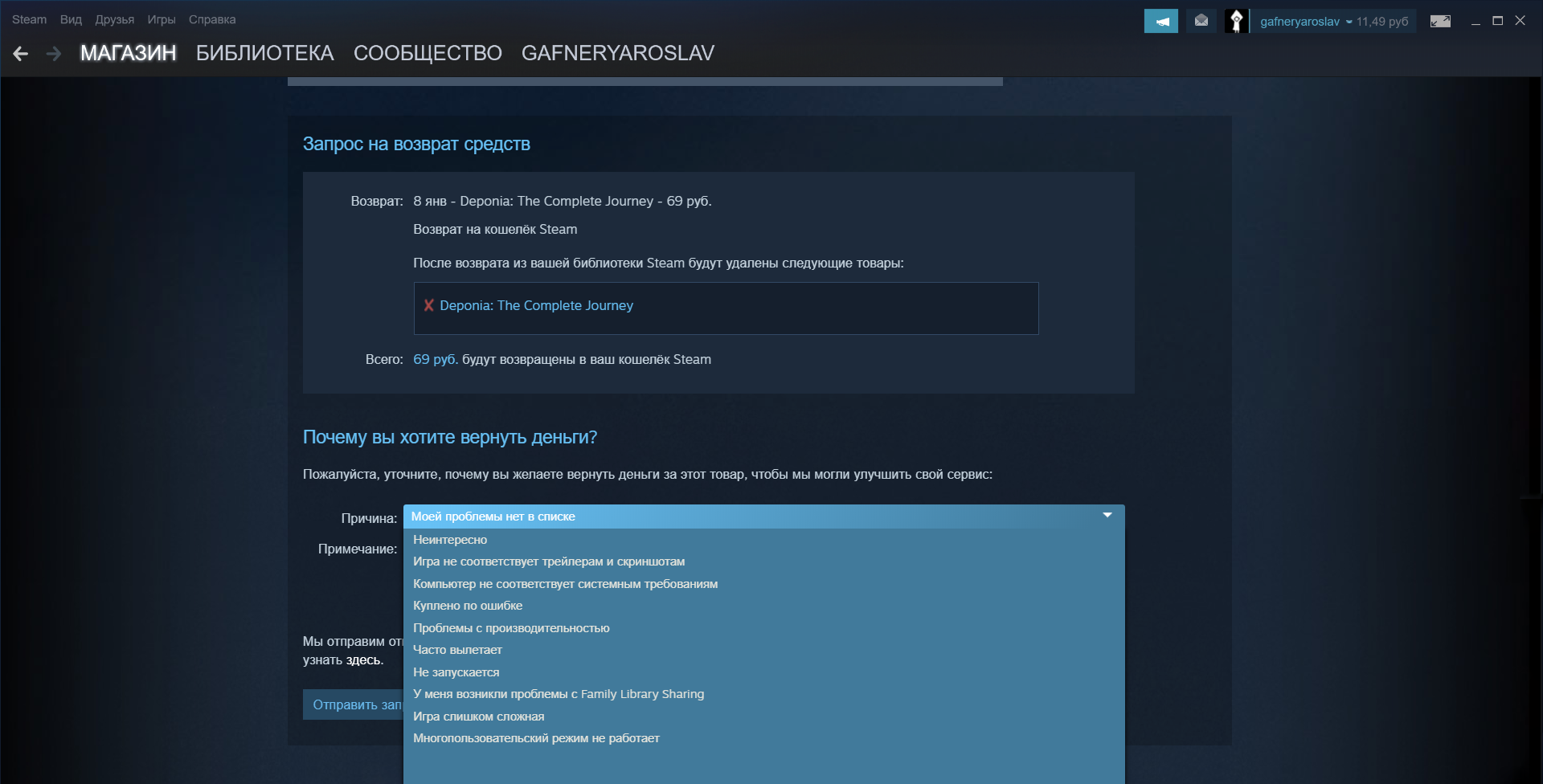Open the GAFNERYAROSLAV profile tab
Image resolution: width=1543 pixels, height=784 pixels.
tap(618, 53)
